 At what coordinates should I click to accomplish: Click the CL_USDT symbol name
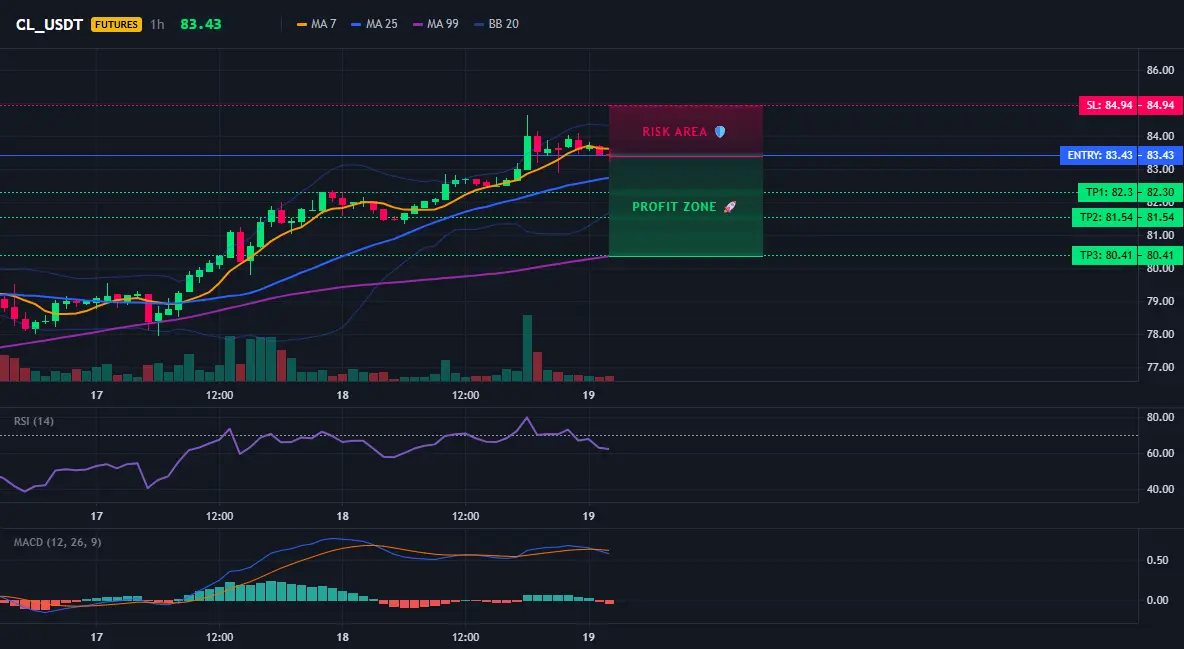pos(49,24)
